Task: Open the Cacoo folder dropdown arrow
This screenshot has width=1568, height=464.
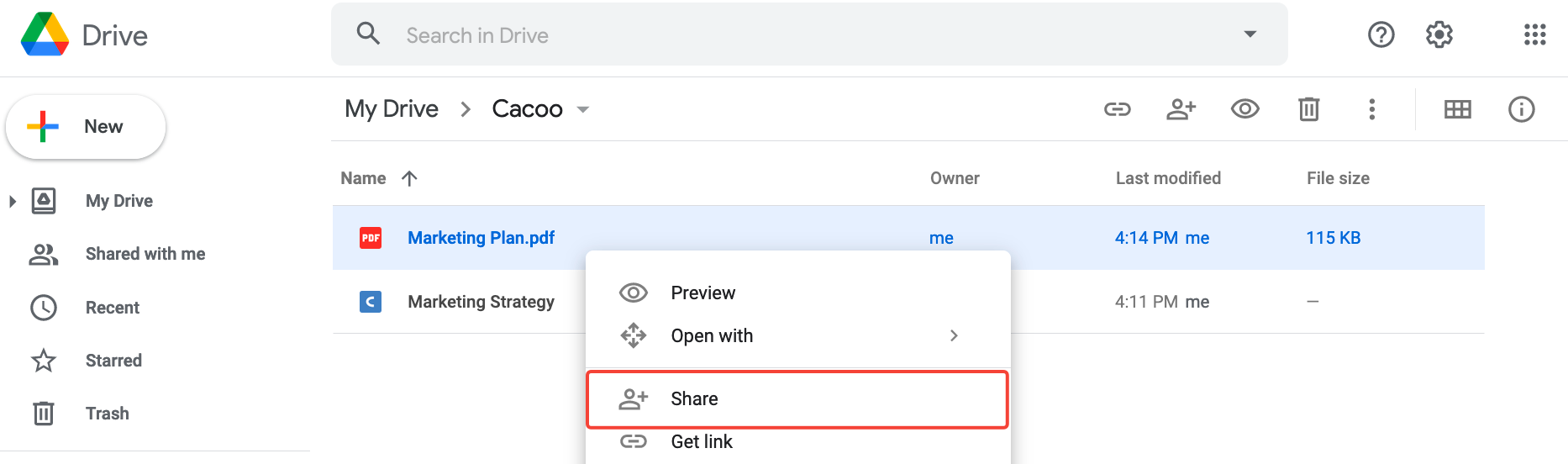Action: click(582, 109)
